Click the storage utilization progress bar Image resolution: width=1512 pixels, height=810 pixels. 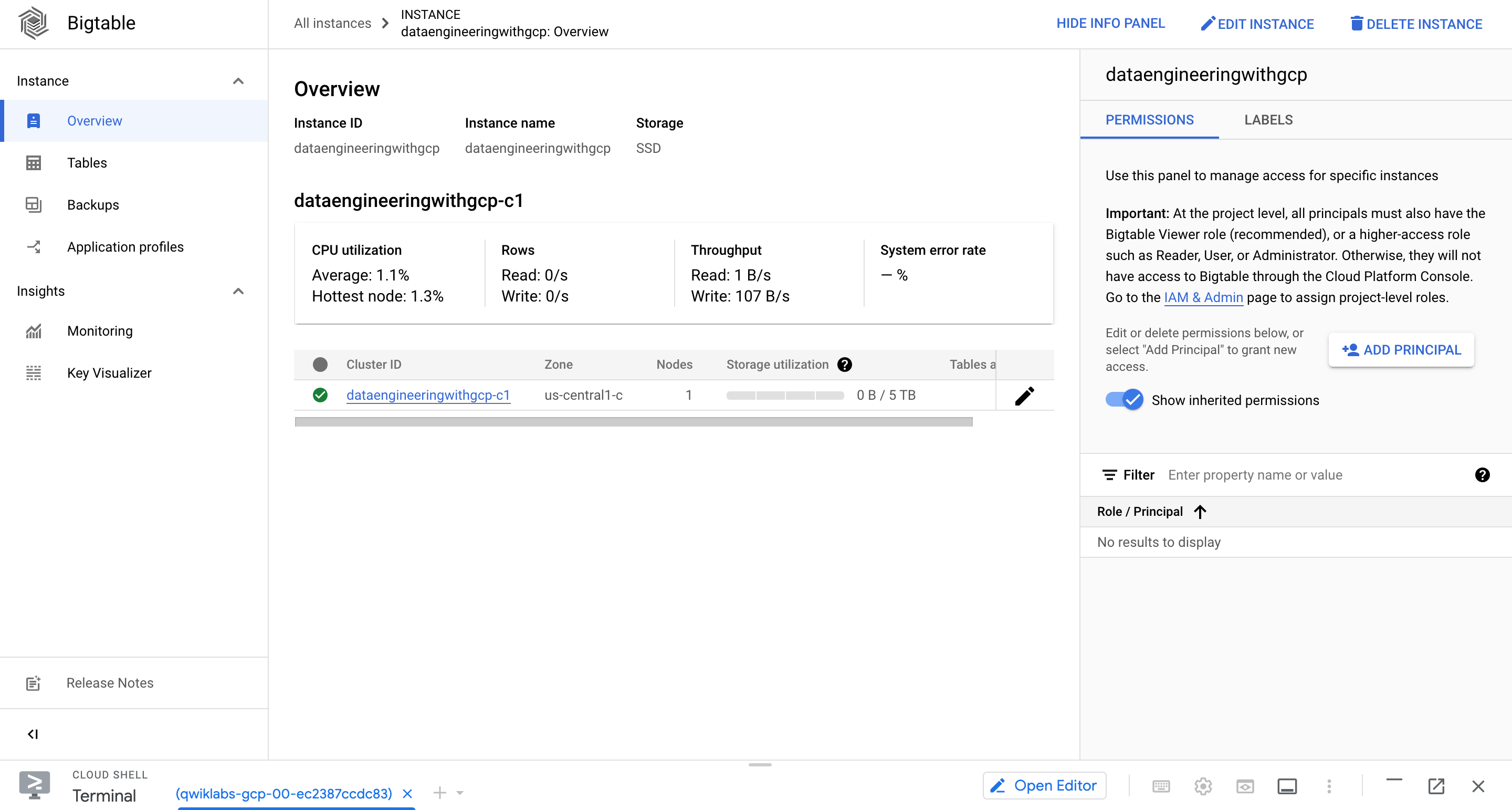785,396
